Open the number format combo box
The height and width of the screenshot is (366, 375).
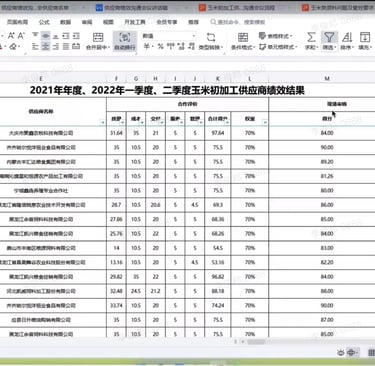tap(169, 36)
